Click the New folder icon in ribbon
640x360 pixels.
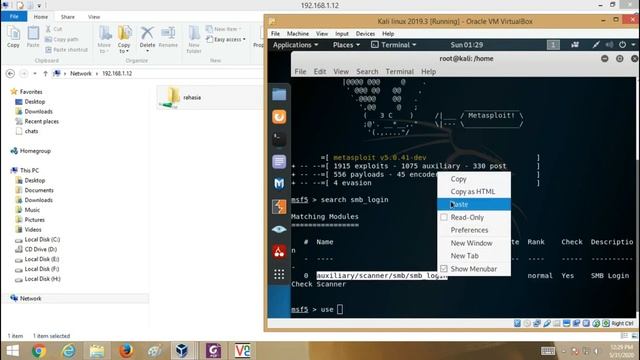click(x=194, y=39)
